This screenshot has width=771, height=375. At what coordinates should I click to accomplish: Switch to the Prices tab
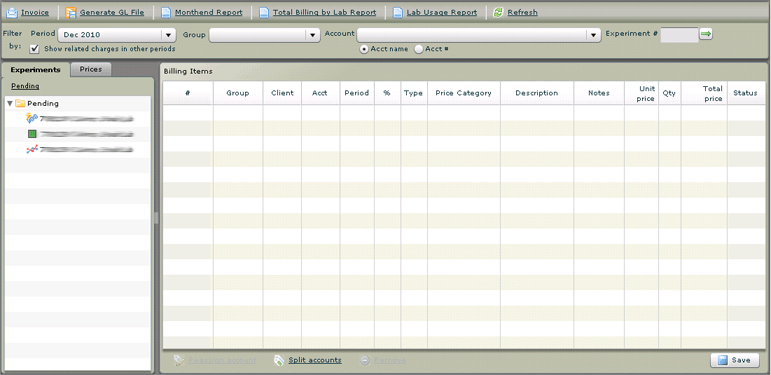click(x=91, y=69)
